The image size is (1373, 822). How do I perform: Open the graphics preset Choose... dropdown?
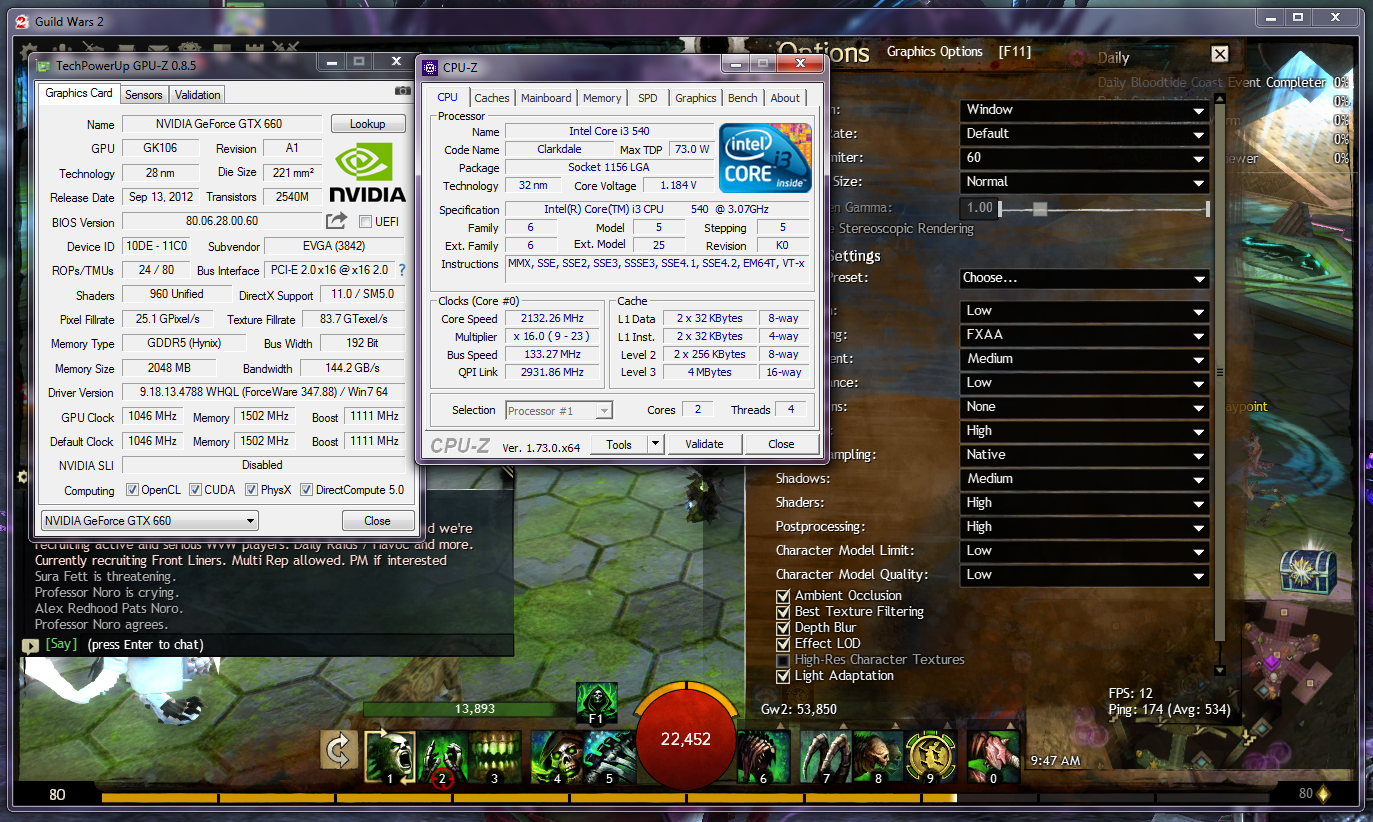point(1084,278)
